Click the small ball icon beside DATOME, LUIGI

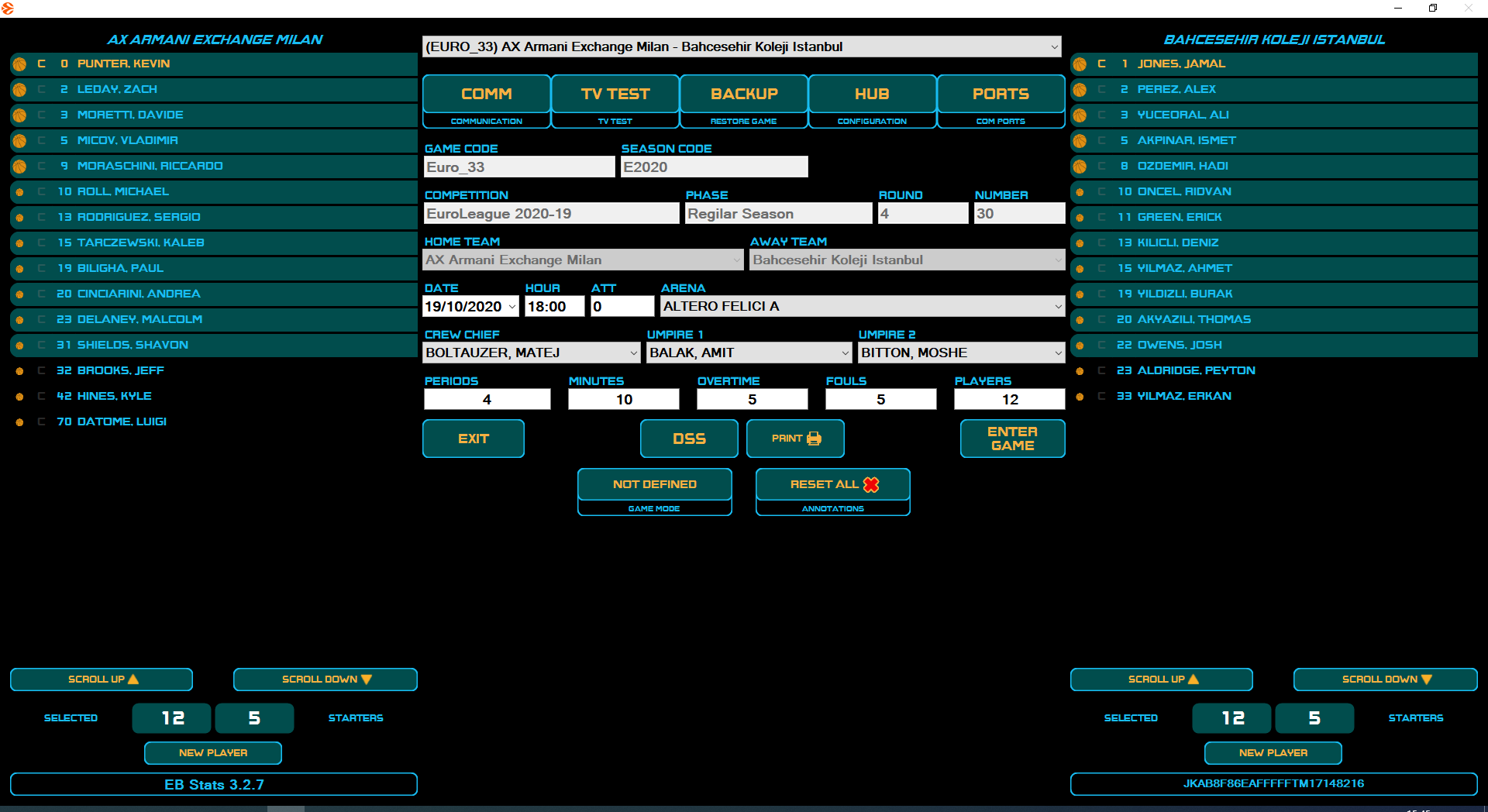coord(19,422)
